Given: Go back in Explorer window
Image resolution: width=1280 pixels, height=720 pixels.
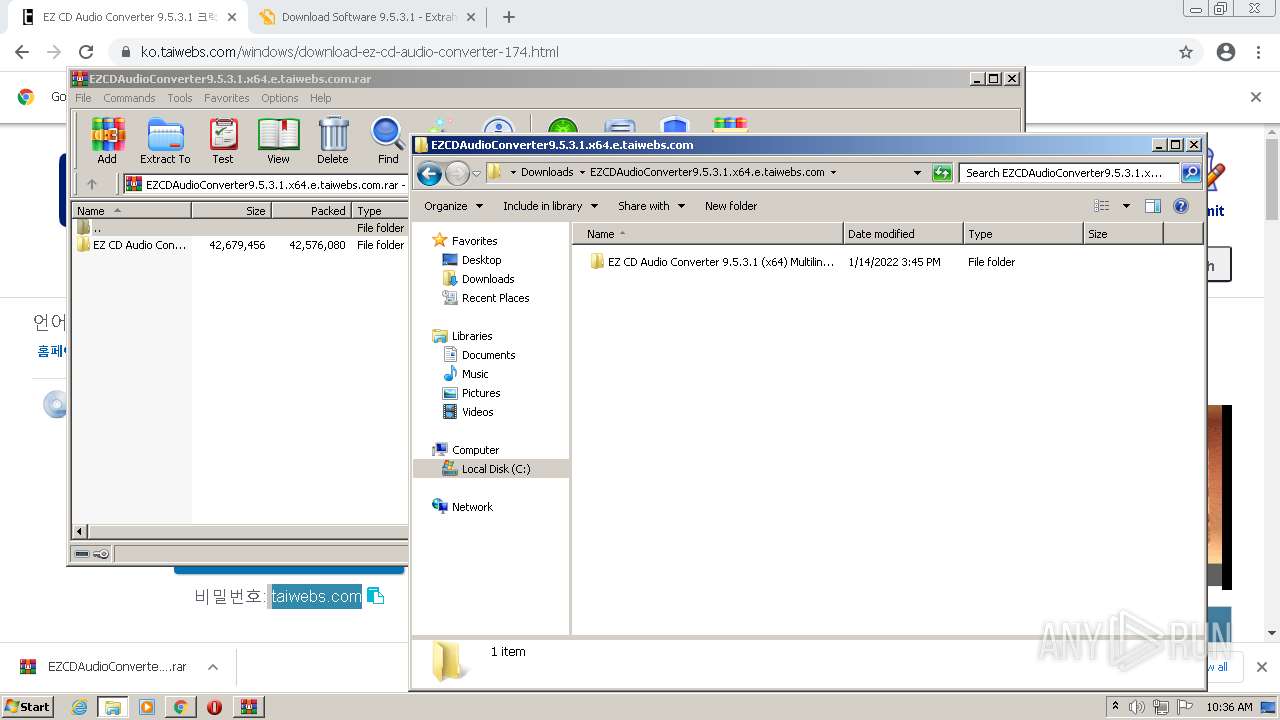Looking at the screenshot, I should (x=429, y=173).
